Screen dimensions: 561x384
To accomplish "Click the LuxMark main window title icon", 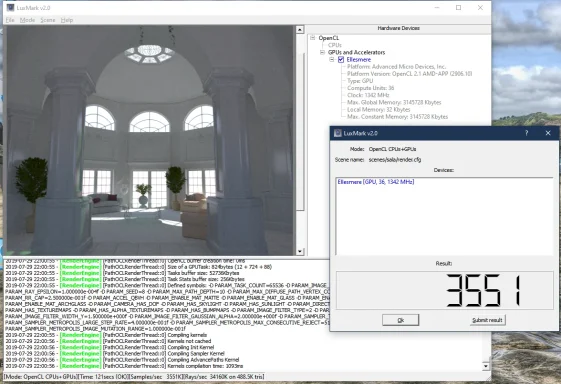I will 11,8.
